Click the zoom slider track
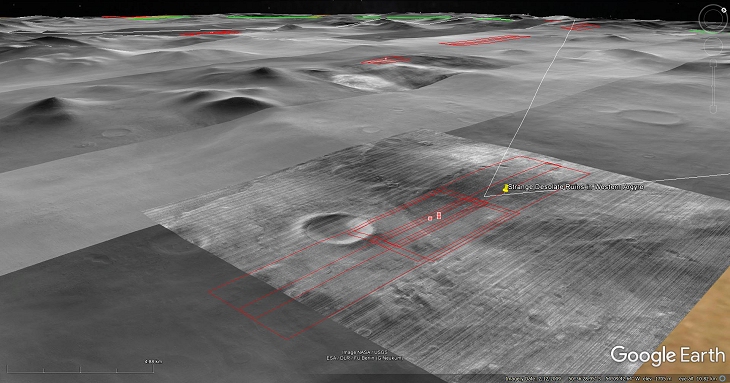Screen dimensions: 730x383 click(x=713, y=86)
